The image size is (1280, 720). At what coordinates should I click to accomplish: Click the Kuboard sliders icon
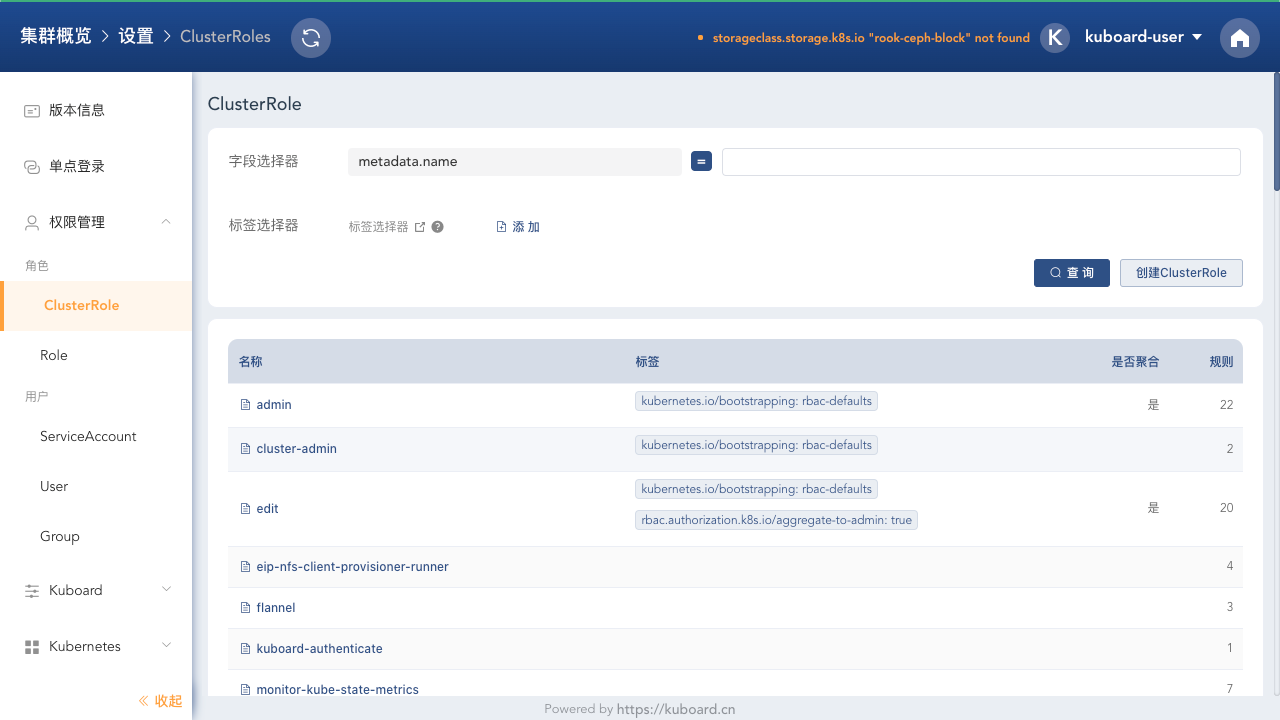pyautogui.click(x=32, y=590)
